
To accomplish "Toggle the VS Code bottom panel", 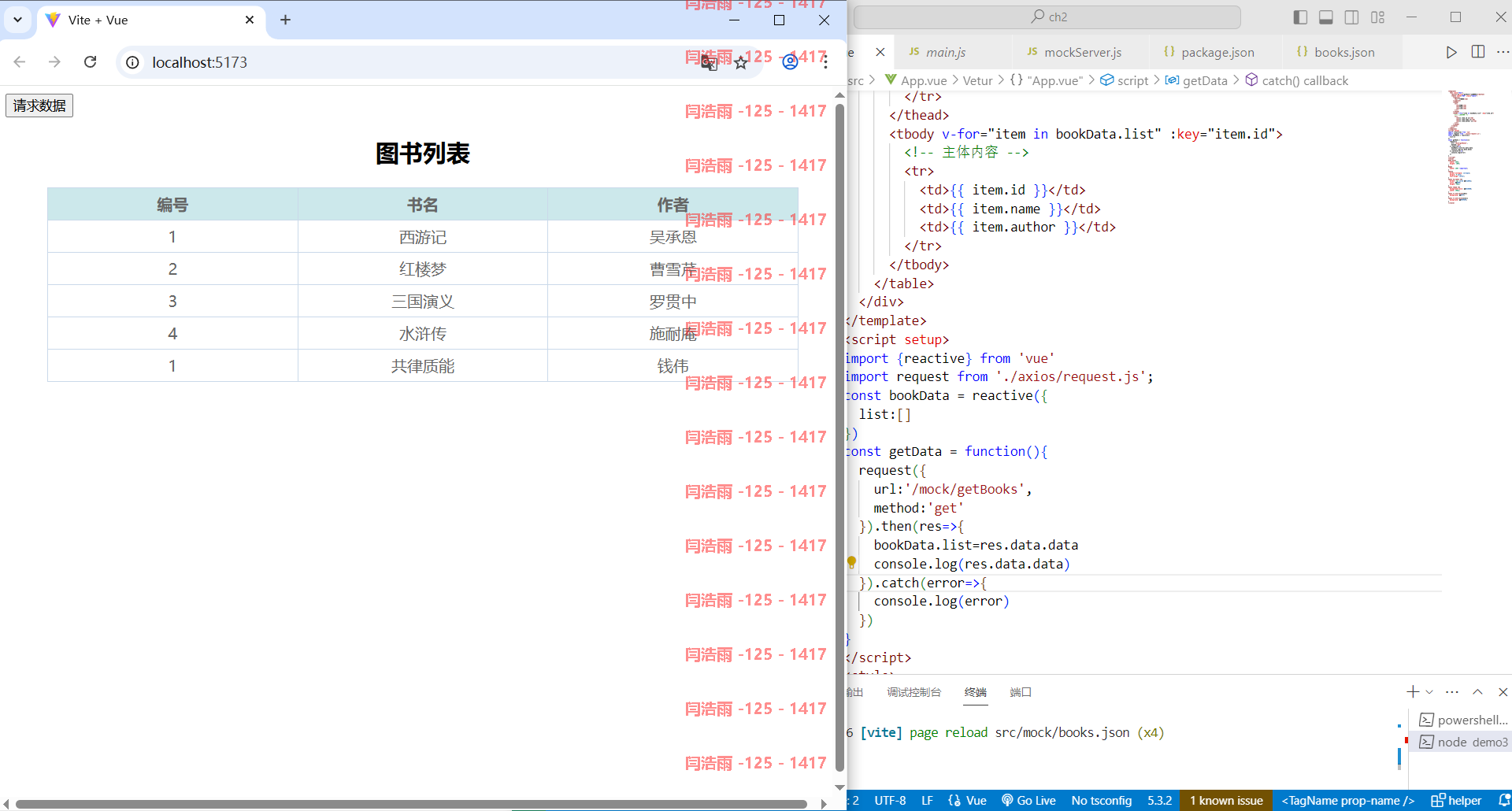I will coord(1326,17).
